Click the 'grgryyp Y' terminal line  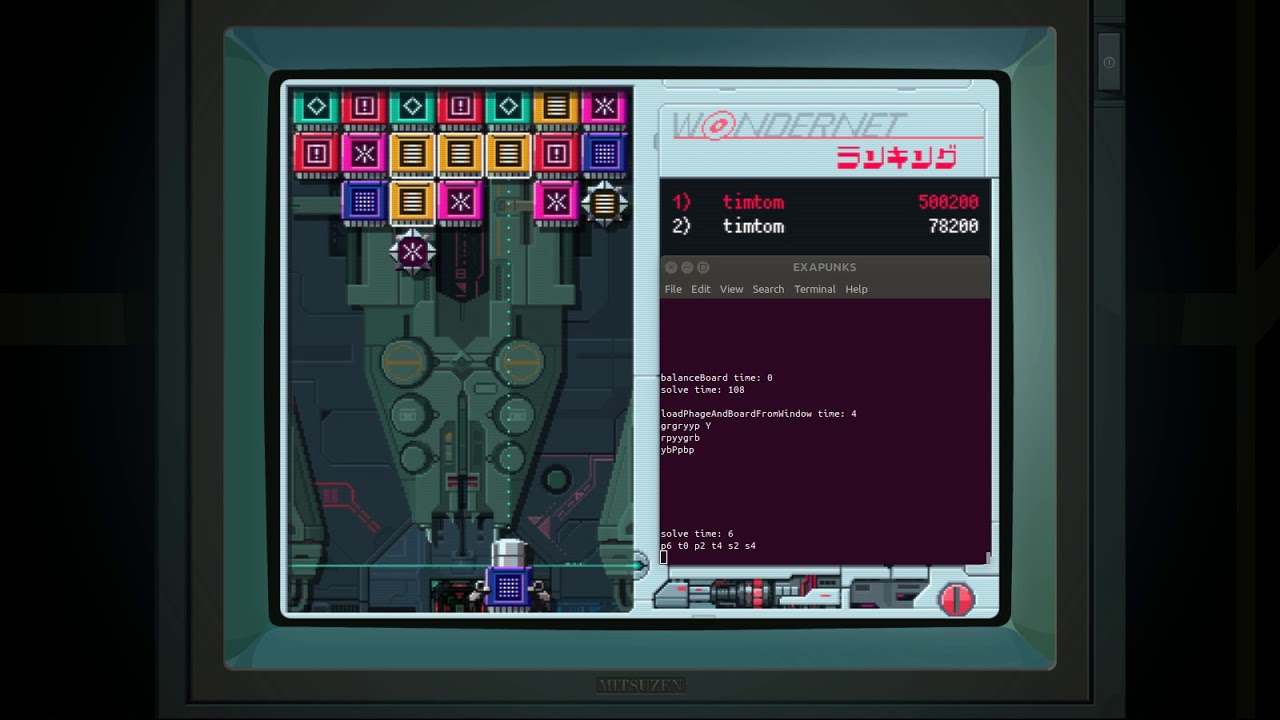pyautogui.click(x=686, y=426)
